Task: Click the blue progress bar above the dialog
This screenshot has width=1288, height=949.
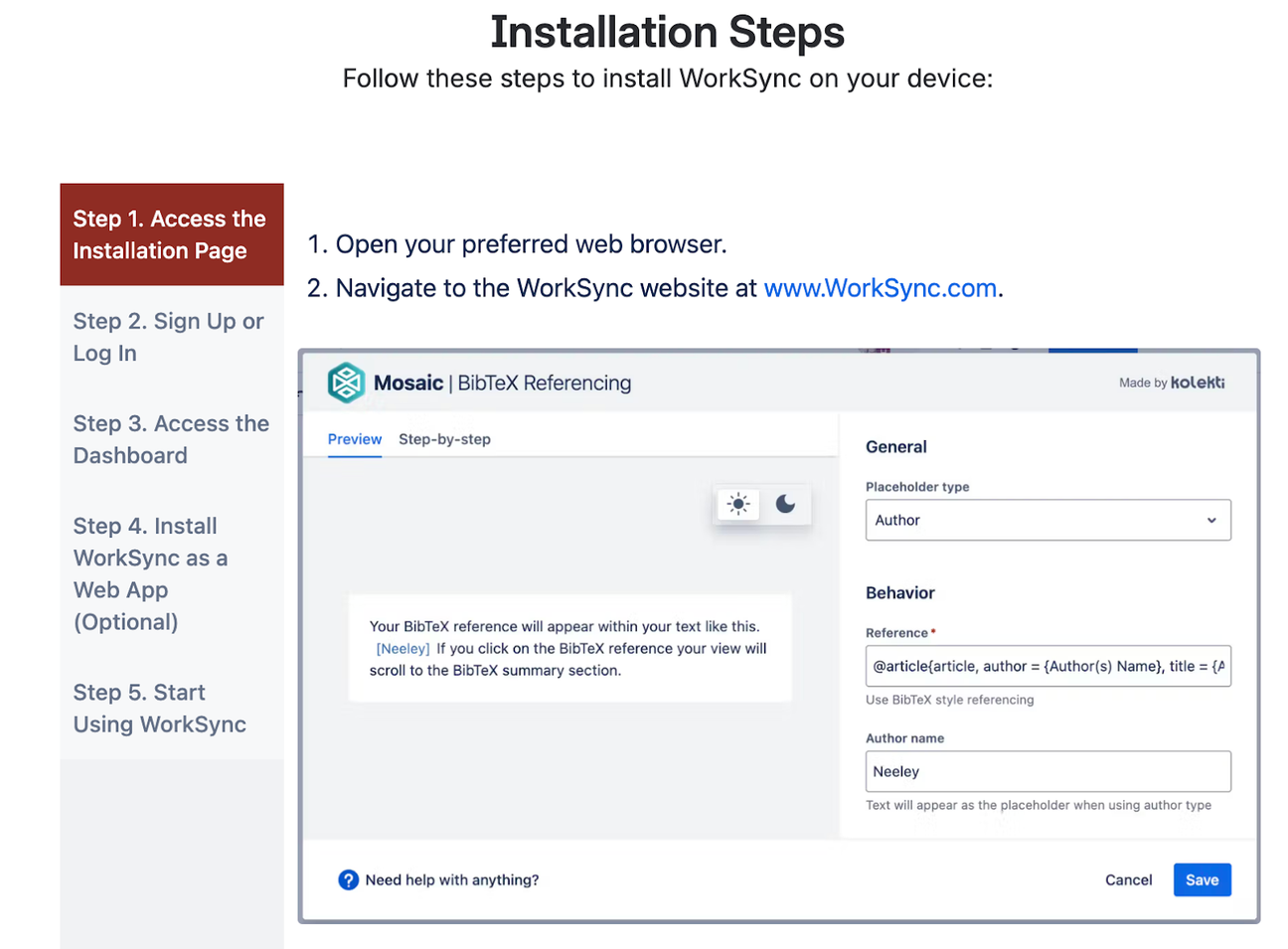Action: pyautogui.click(x=1091, y=350)
